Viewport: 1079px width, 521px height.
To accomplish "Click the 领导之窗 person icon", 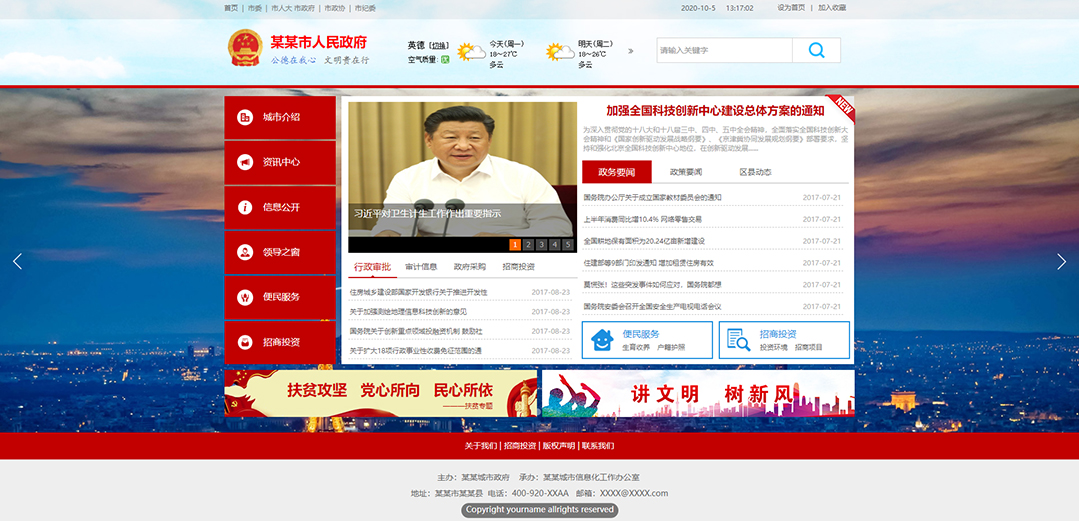I will point(245,252).
